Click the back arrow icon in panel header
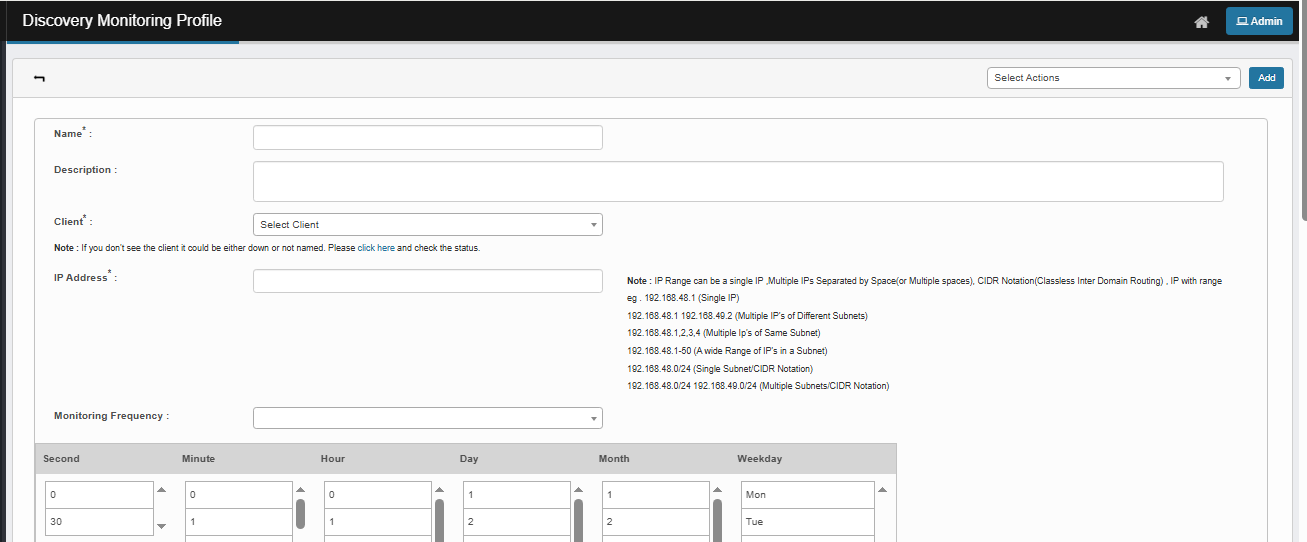Screen dimensions: 1307x542 (39, 78)
